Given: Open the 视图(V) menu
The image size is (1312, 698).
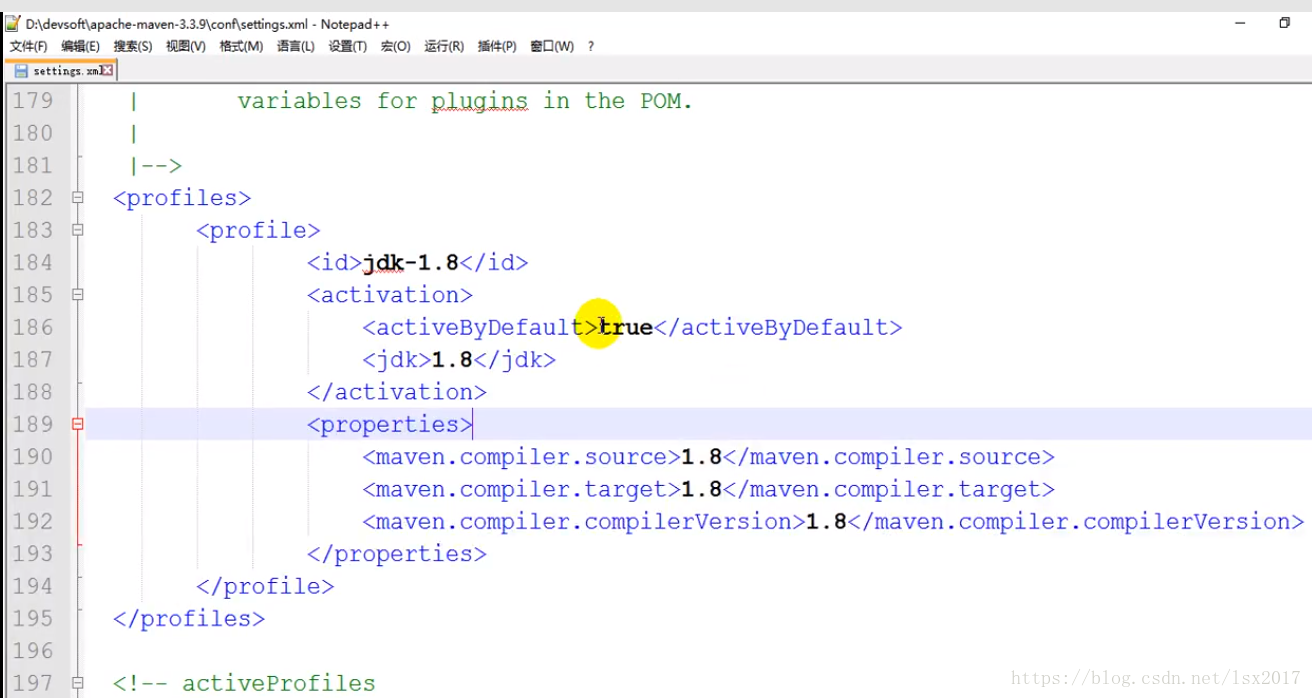Looking at the screenshot, I should point(186,46).
